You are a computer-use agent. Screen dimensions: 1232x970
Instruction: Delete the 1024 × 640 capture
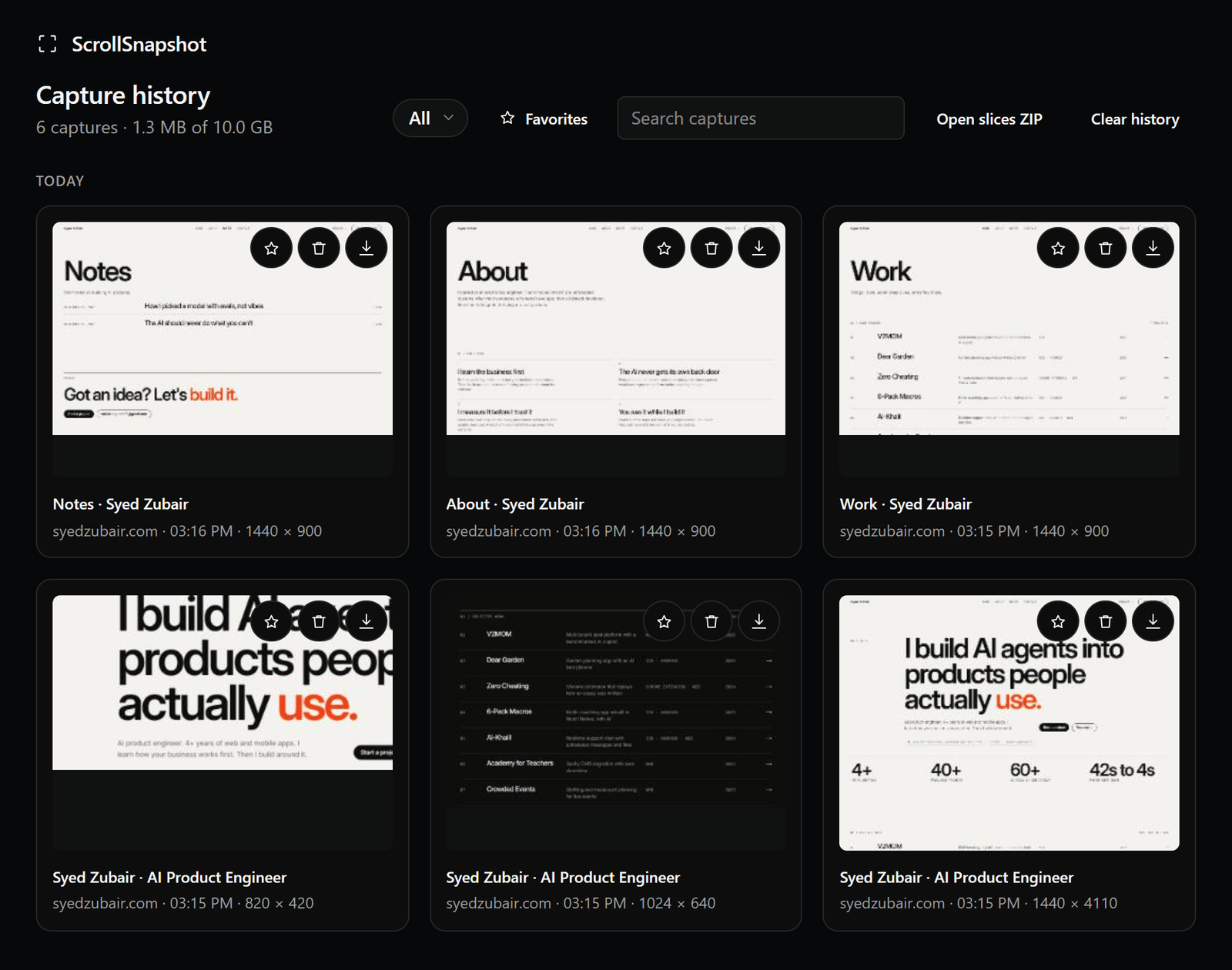click(x=711, y=621)
